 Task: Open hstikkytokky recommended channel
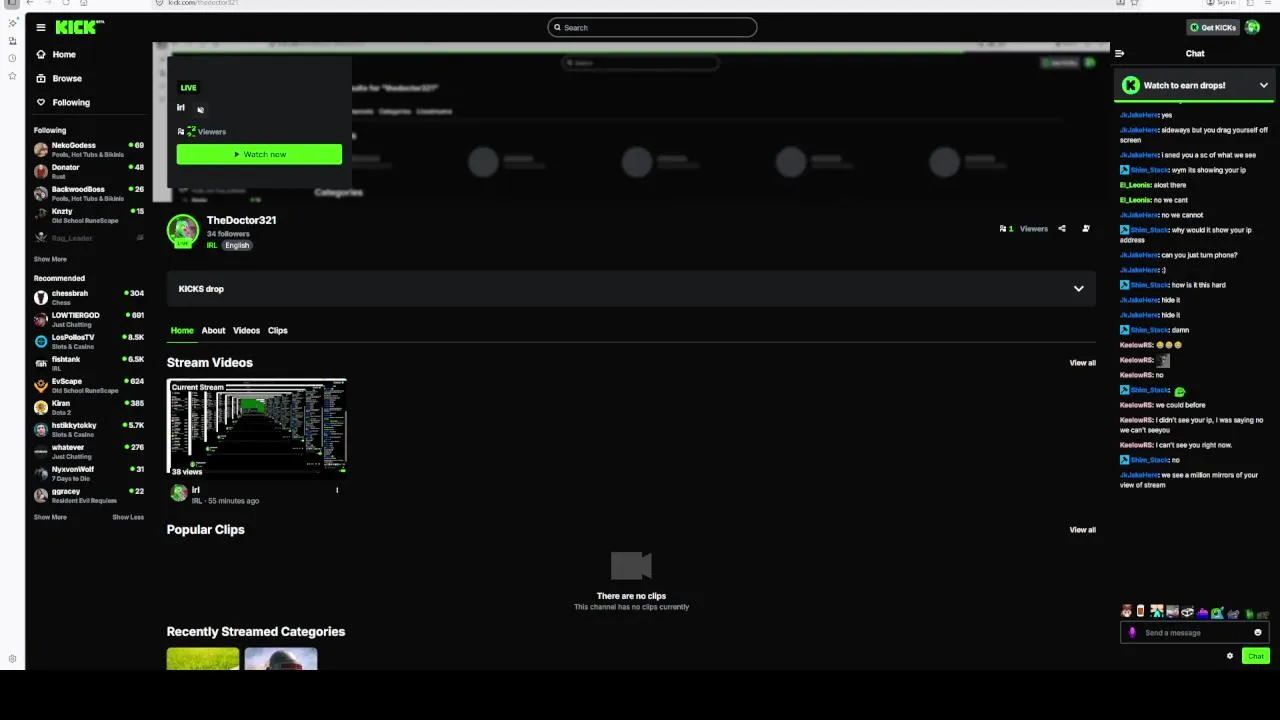tap(89, 429)
